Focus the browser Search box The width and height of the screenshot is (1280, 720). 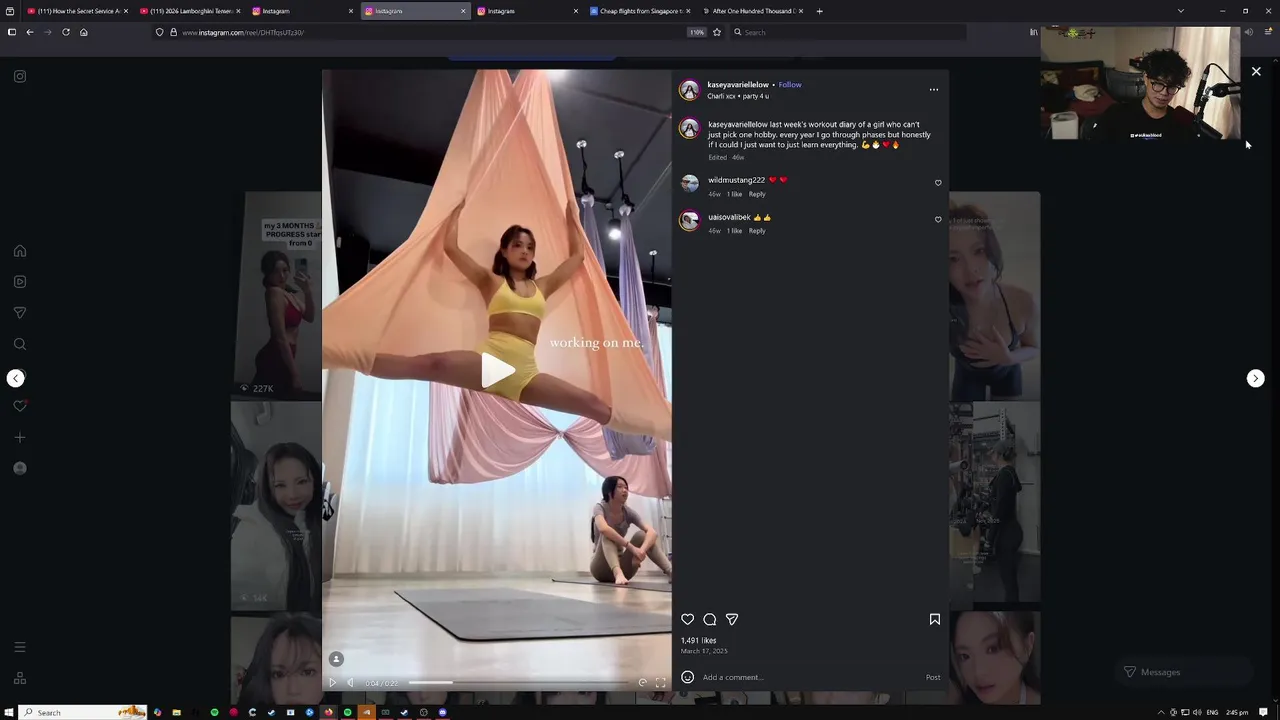coord(848,32)
